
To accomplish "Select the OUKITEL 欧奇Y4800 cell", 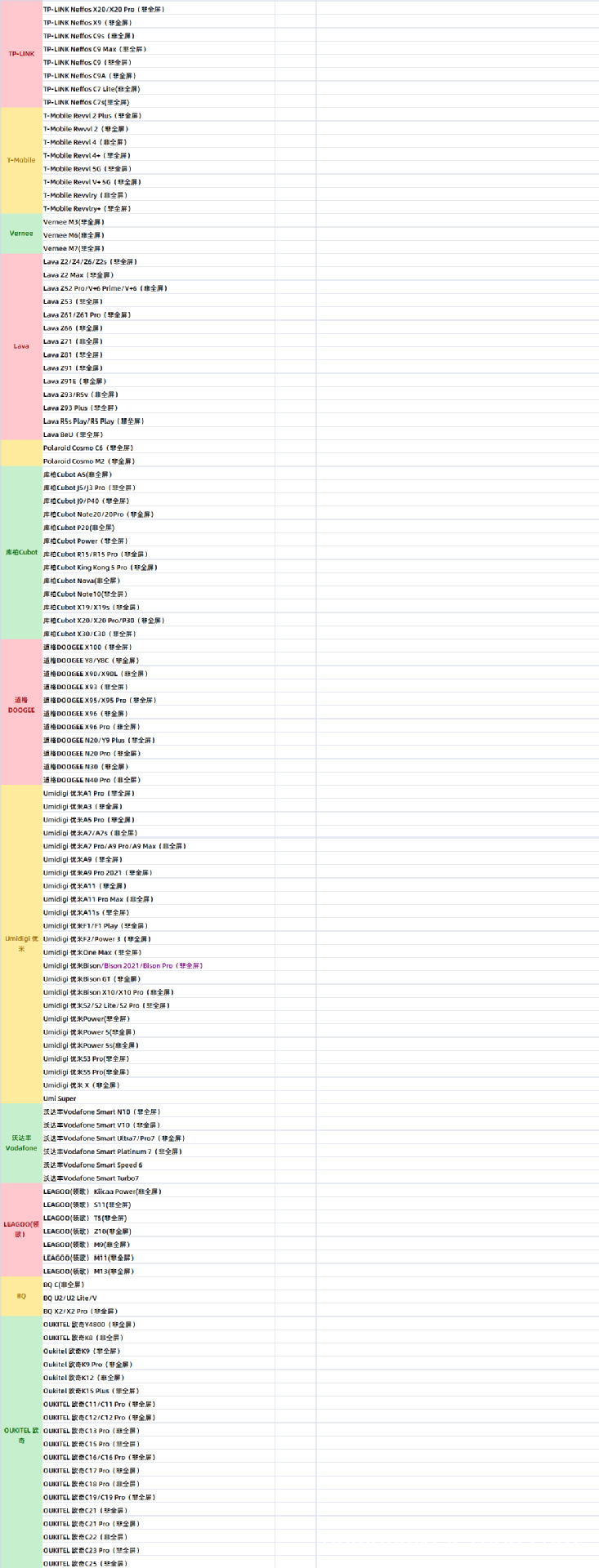I will [159, 1325].
